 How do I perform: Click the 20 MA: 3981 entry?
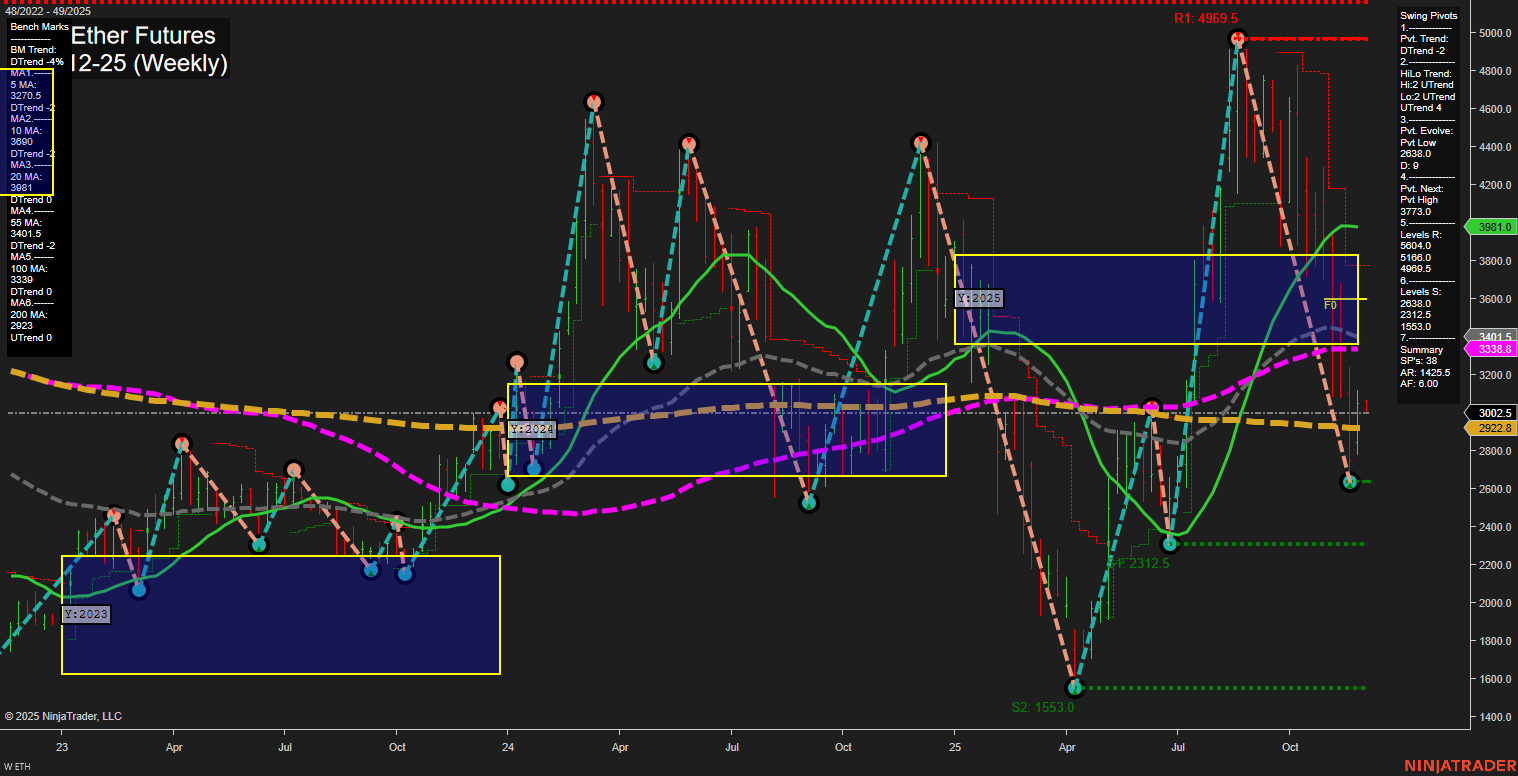click(x=28, y=182)
